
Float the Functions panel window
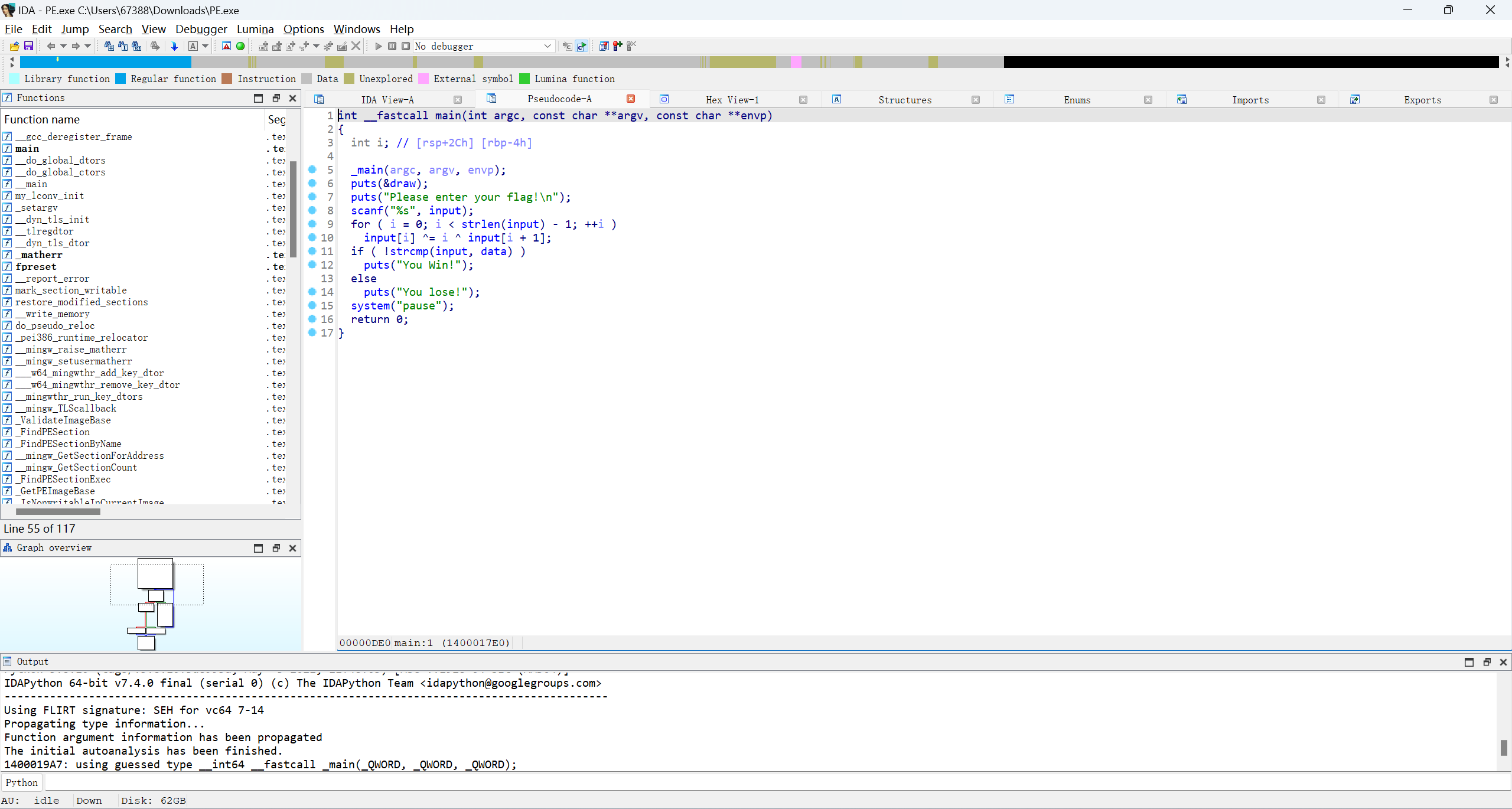pyautogui.click(x=276, y=98)
